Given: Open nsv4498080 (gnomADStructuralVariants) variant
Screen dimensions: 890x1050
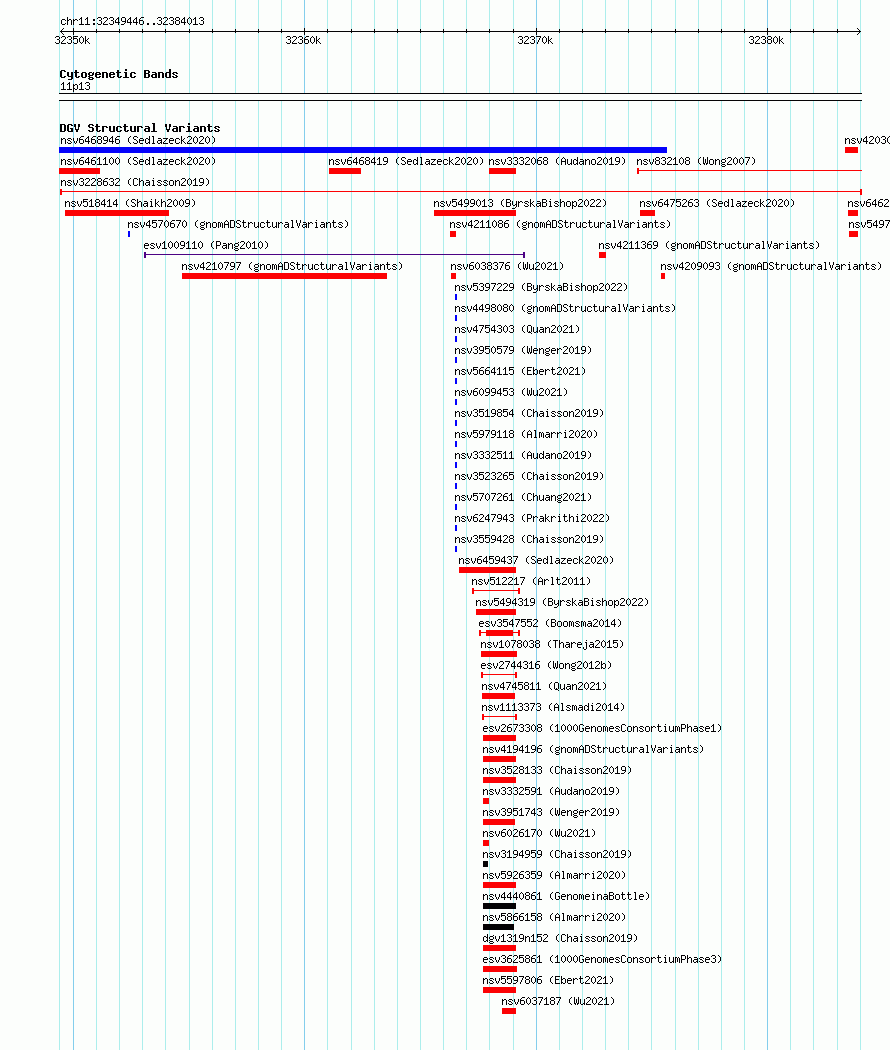Looking at the screenshot, I should click(565, 309).
